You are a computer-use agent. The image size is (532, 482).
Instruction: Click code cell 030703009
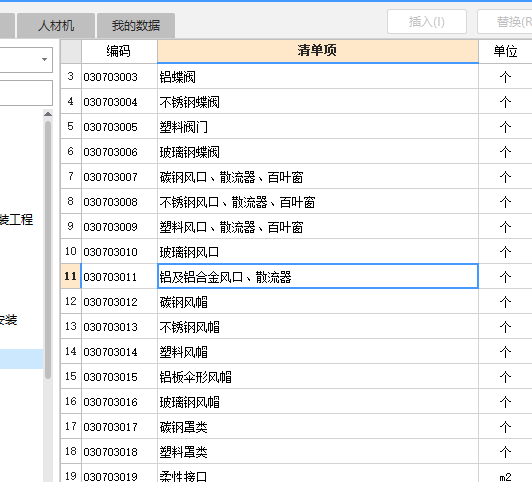[x=119, y=227]
